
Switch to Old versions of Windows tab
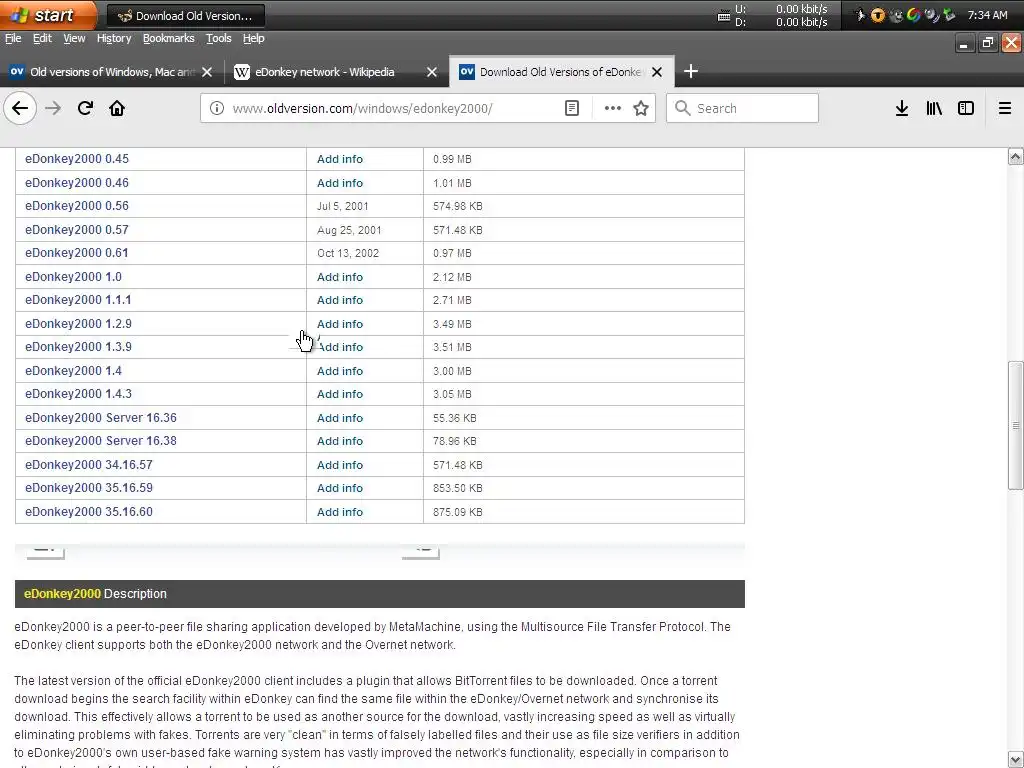112,72
